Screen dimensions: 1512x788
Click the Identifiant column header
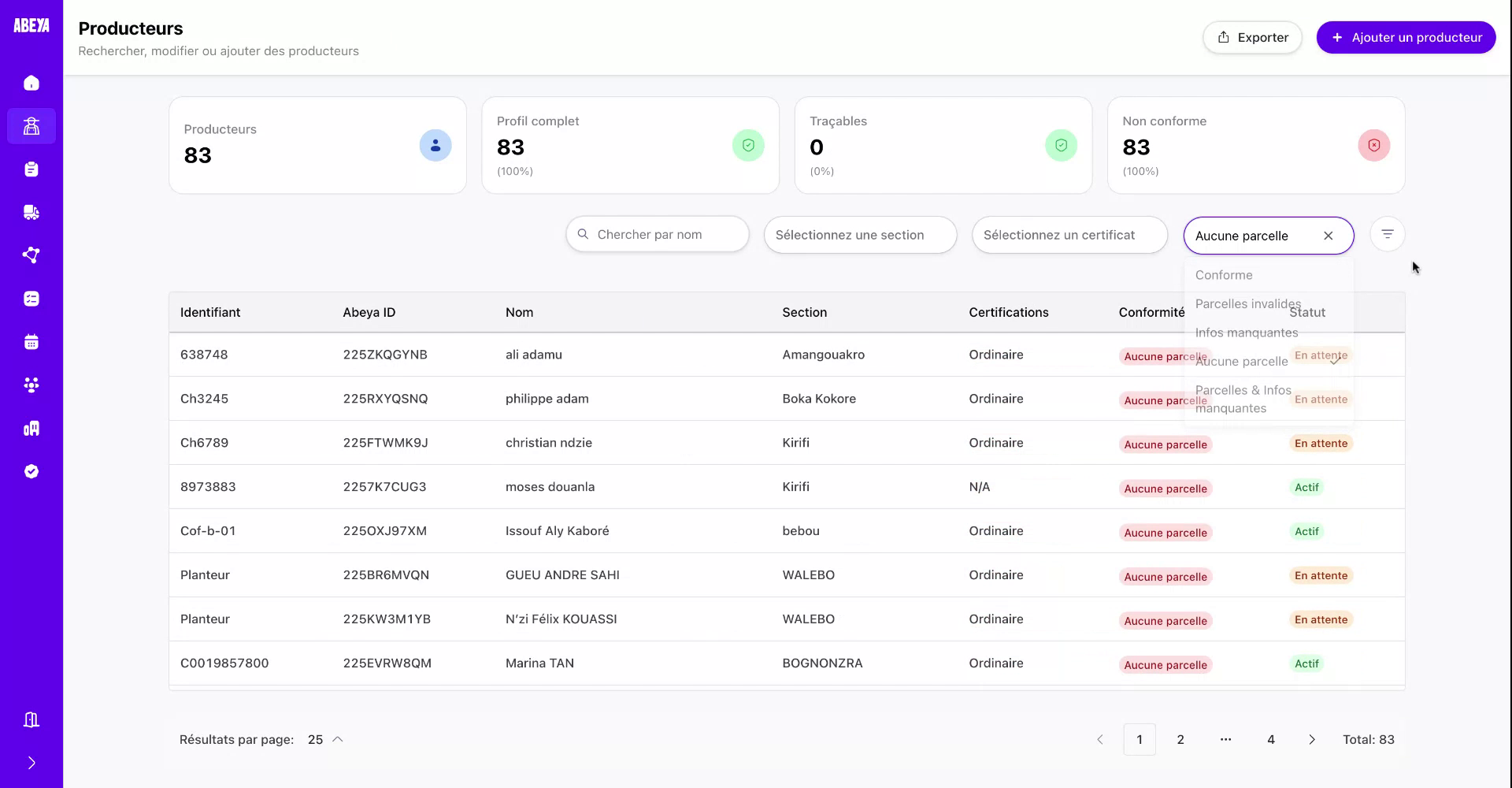tap(210, 313)
